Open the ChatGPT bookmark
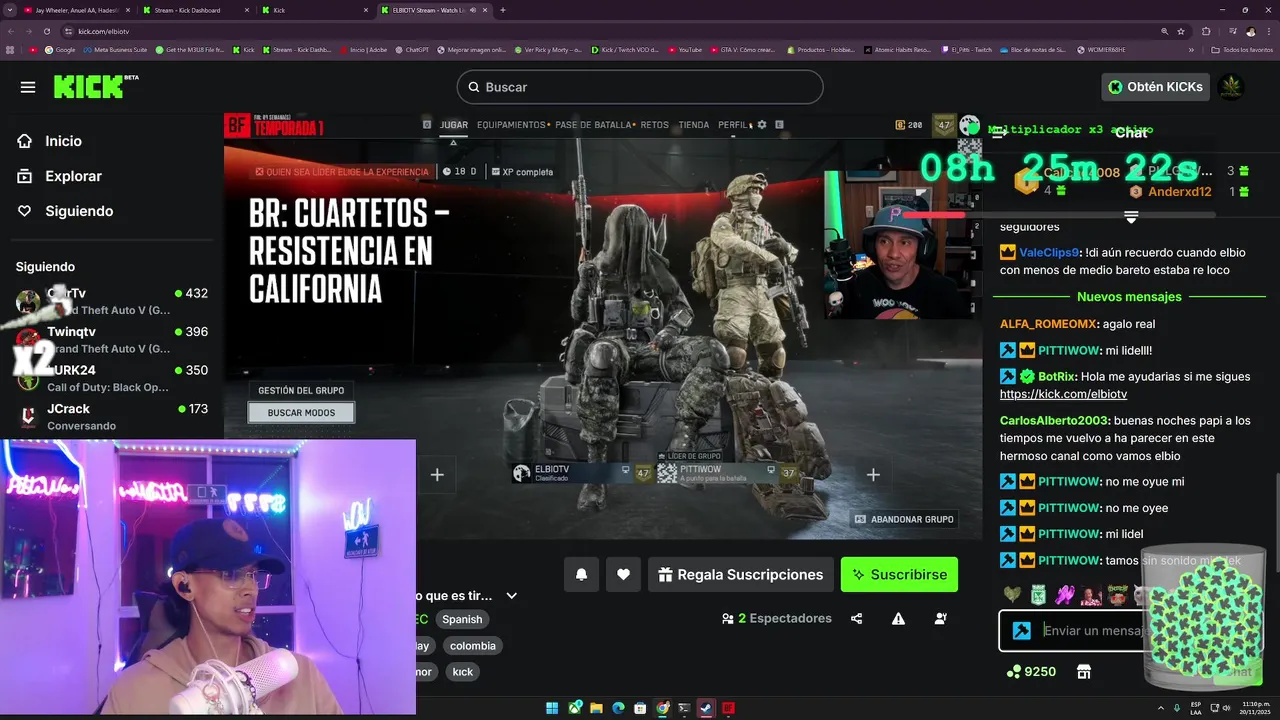1280x720 pixels. [x=412, y=49]
